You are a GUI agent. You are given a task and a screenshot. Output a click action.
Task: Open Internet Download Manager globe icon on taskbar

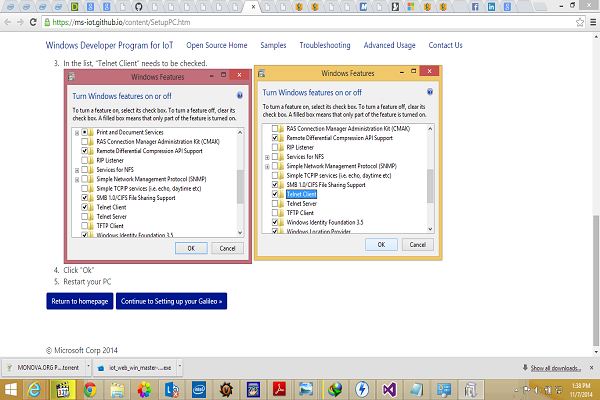tap(335, 390)
